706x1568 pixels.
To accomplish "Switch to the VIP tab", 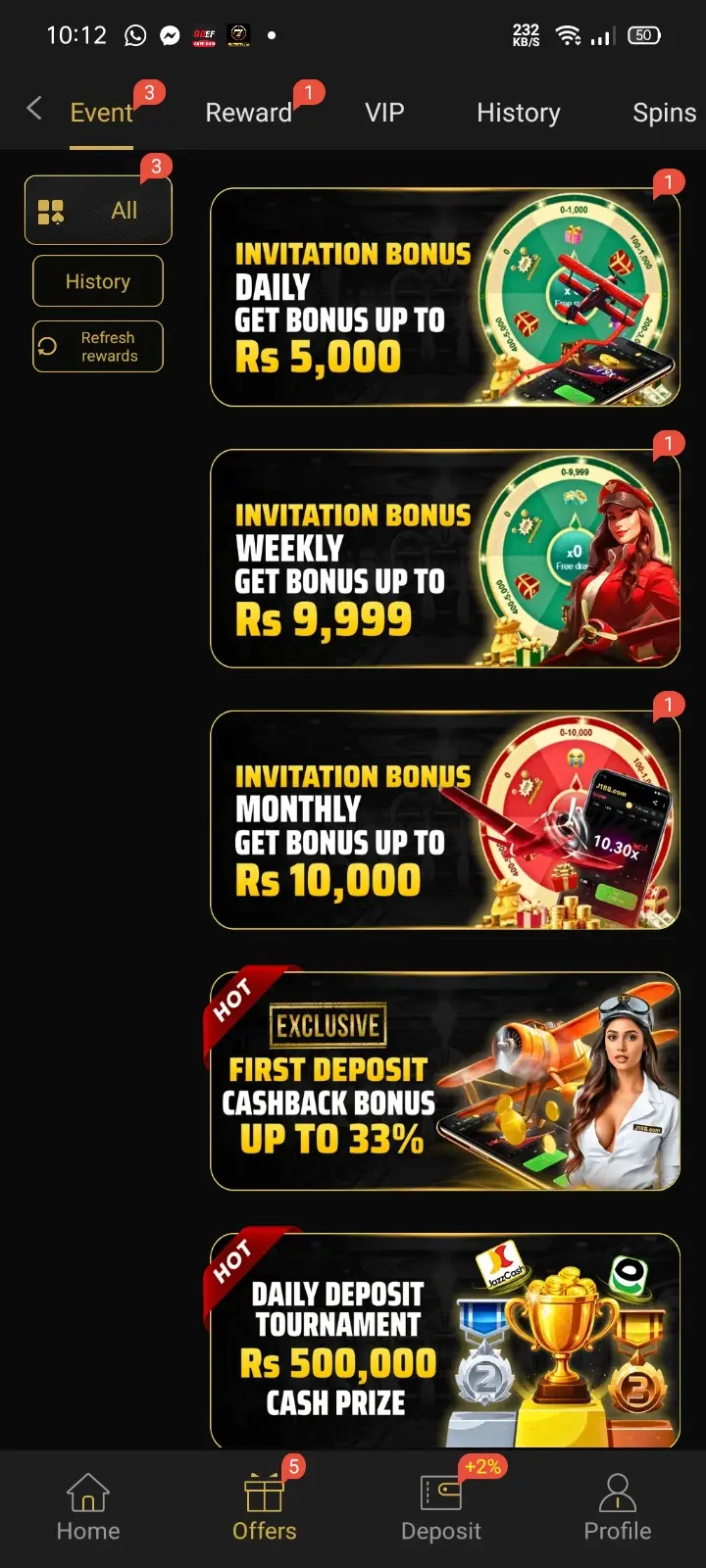I will [384, 113].
